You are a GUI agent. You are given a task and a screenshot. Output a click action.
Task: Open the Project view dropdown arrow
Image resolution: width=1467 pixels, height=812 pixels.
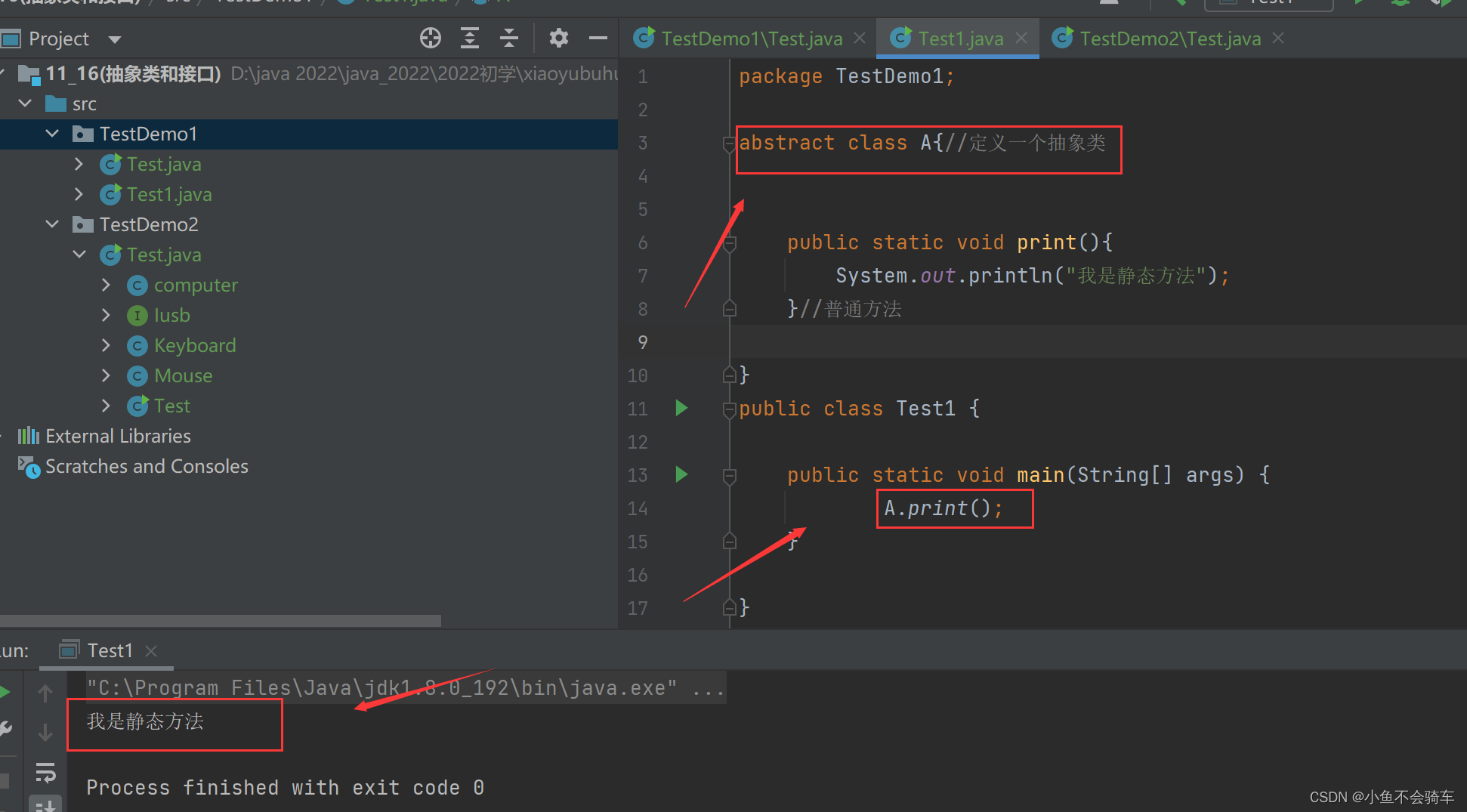click(x=115, y=39)
